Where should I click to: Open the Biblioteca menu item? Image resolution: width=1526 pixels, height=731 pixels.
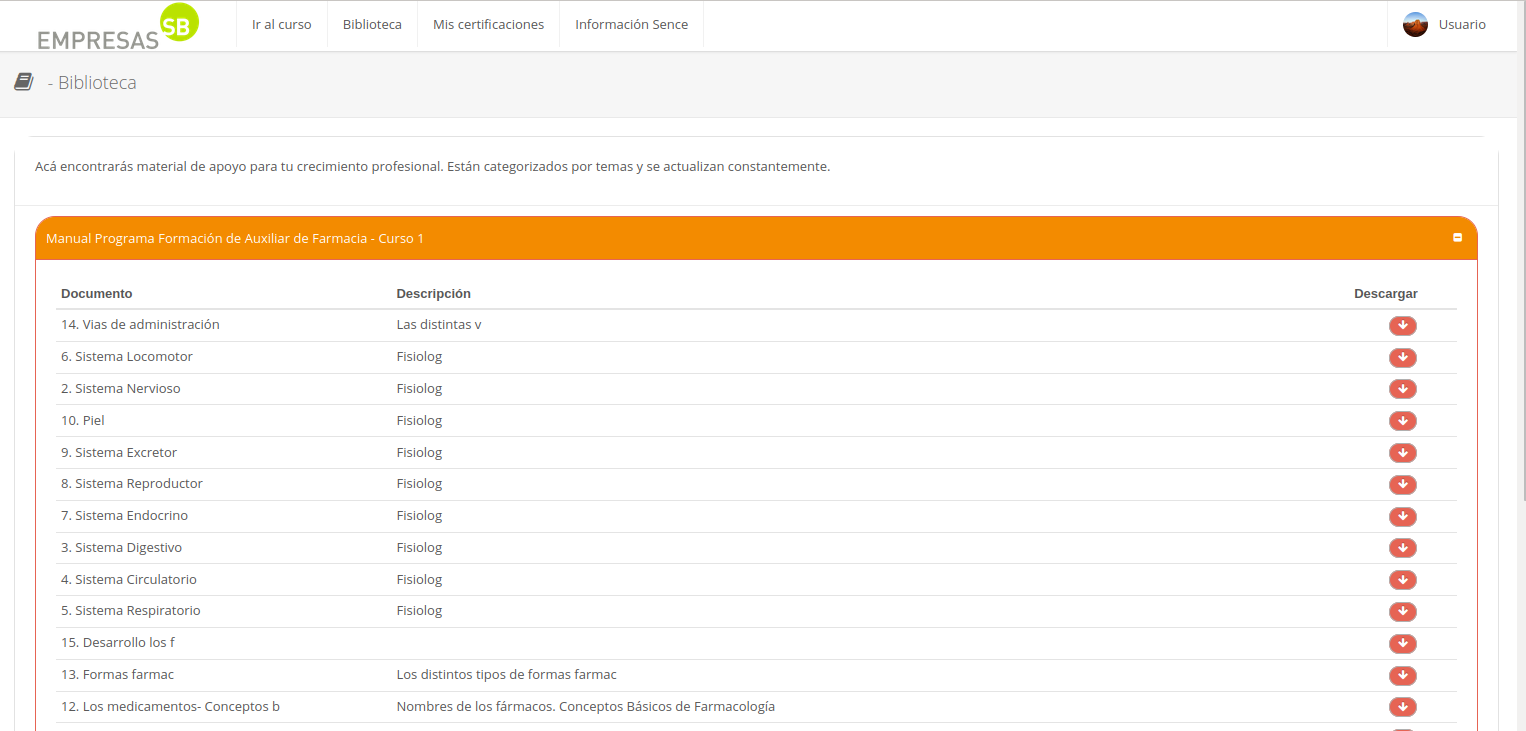(372, 25)
